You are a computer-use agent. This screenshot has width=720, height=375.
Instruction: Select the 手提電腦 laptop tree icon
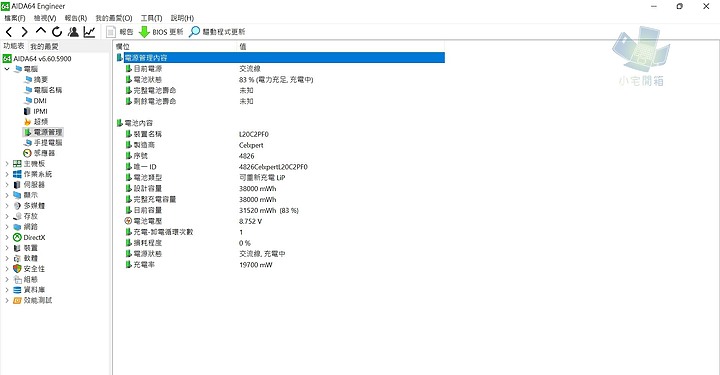28,143
